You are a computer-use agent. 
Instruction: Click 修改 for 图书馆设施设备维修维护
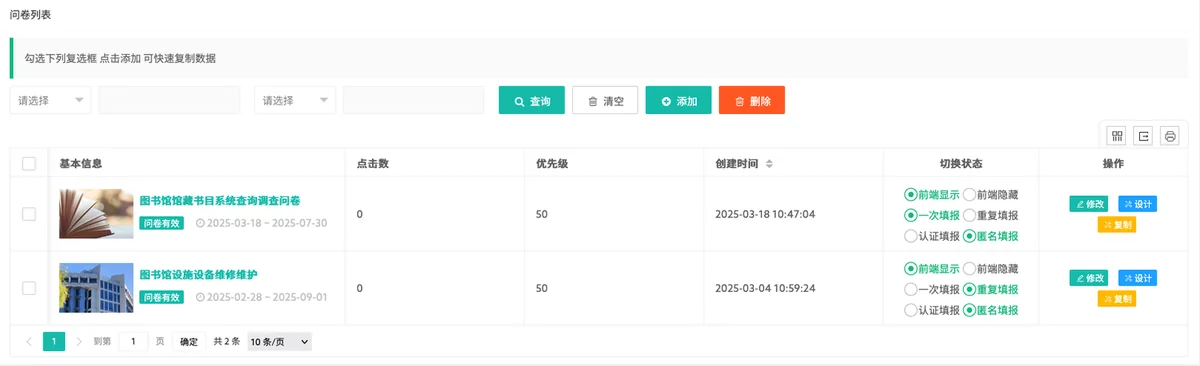[x=1089, y=278]
